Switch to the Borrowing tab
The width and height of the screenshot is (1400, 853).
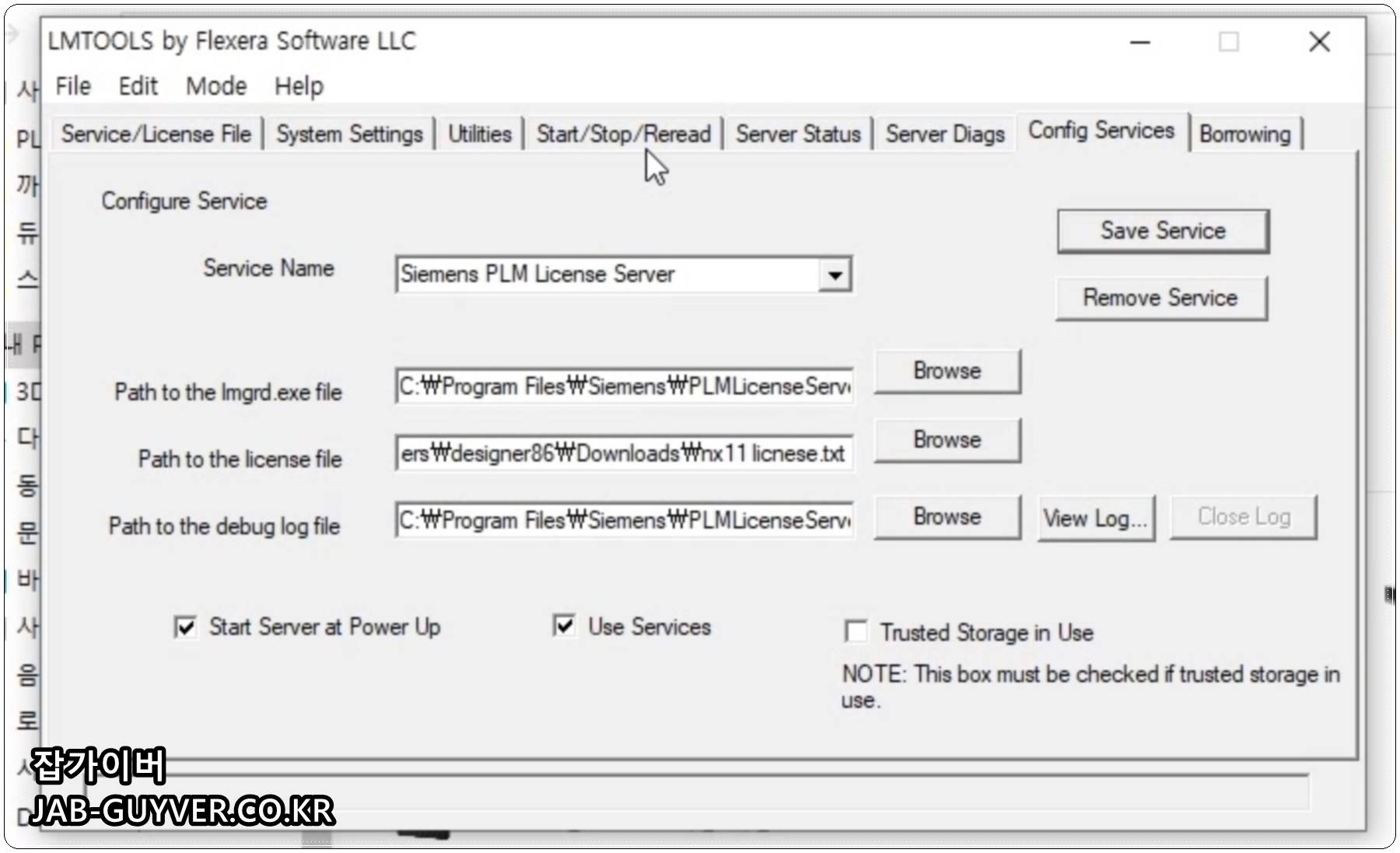tap(1245, 134)
